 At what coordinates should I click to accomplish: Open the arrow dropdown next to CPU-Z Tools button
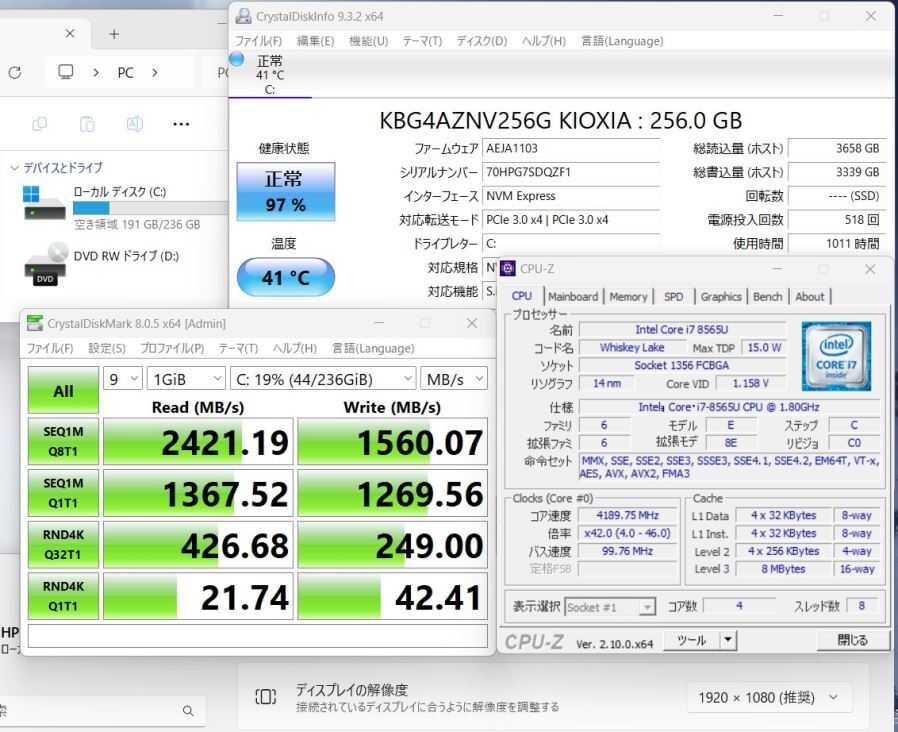pos(728,640)
